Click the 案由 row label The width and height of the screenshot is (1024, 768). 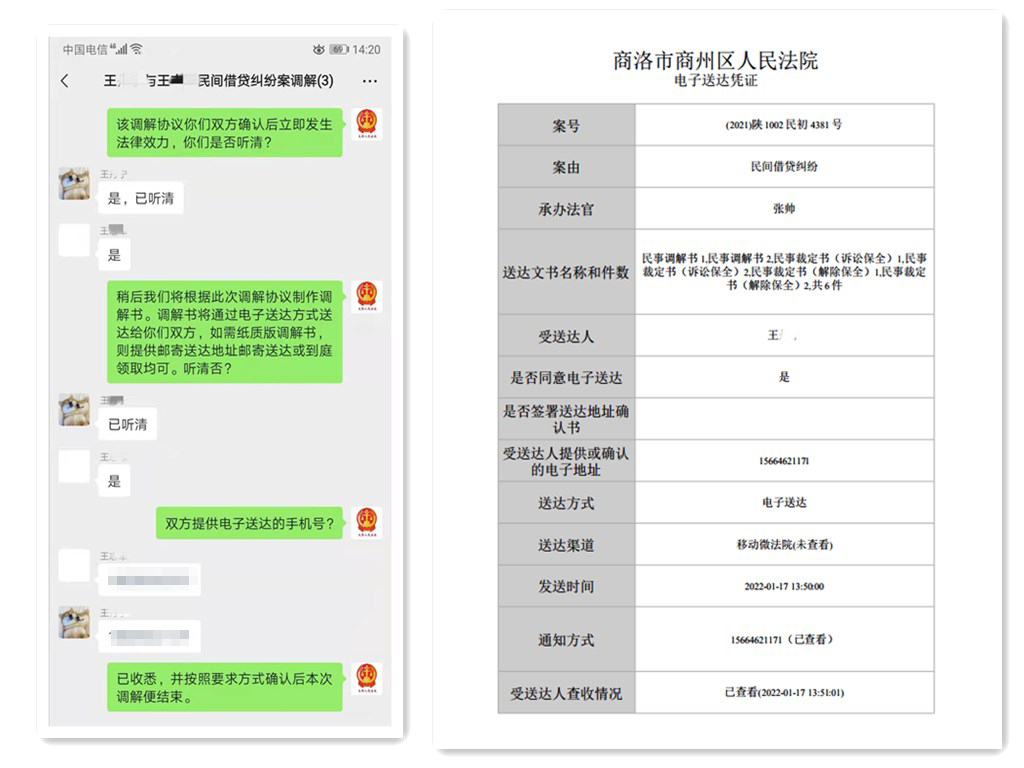566,168
